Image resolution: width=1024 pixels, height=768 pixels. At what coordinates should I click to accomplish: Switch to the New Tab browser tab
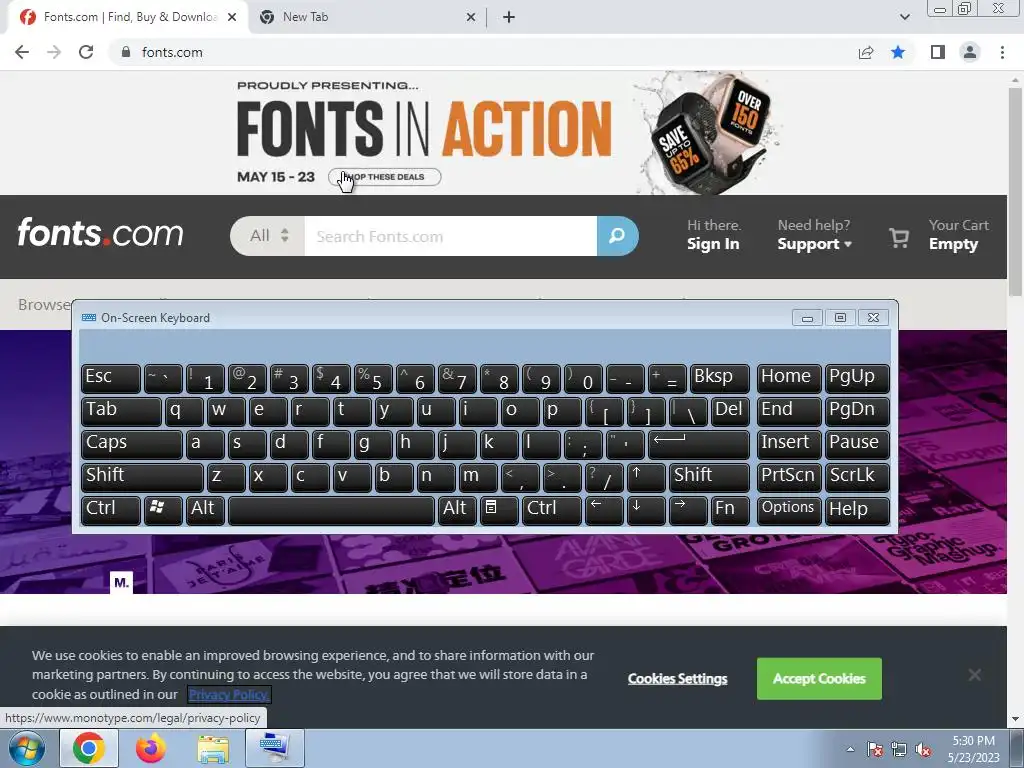click(366, 17)
